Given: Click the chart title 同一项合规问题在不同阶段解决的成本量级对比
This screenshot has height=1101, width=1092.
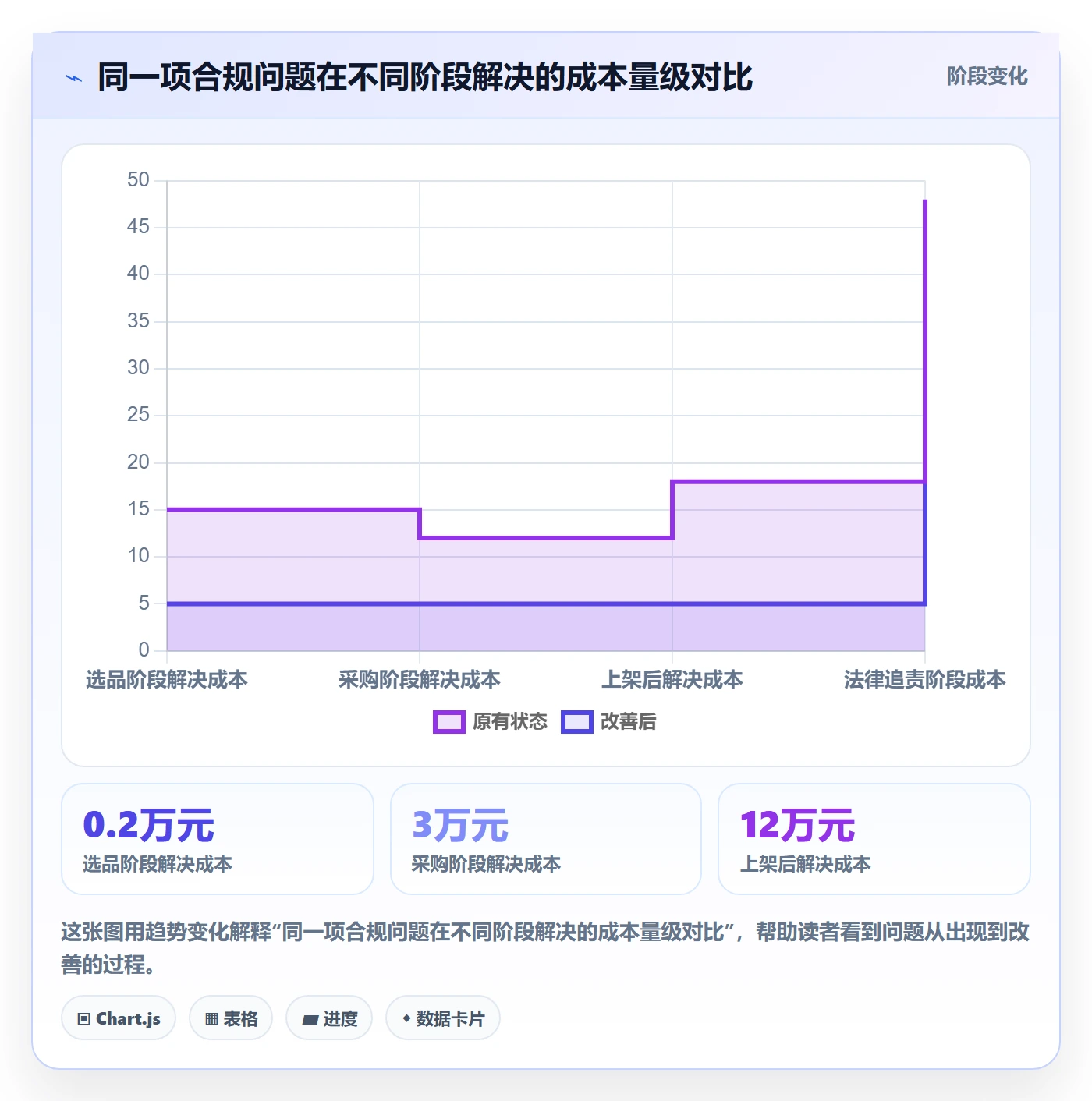Looking at the screenshot, I should coord(425,77).
